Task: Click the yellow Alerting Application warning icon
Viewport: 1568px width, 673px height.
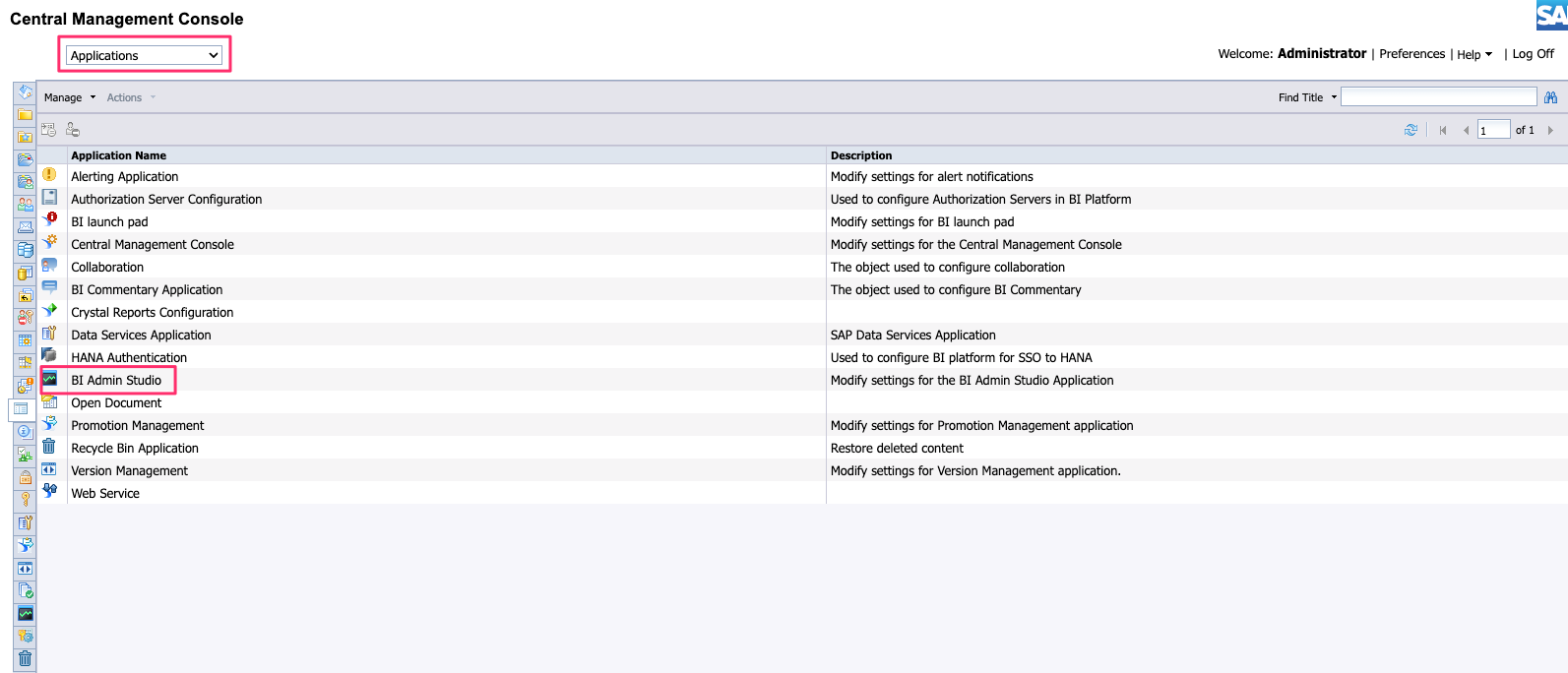Action: (49, 175)
